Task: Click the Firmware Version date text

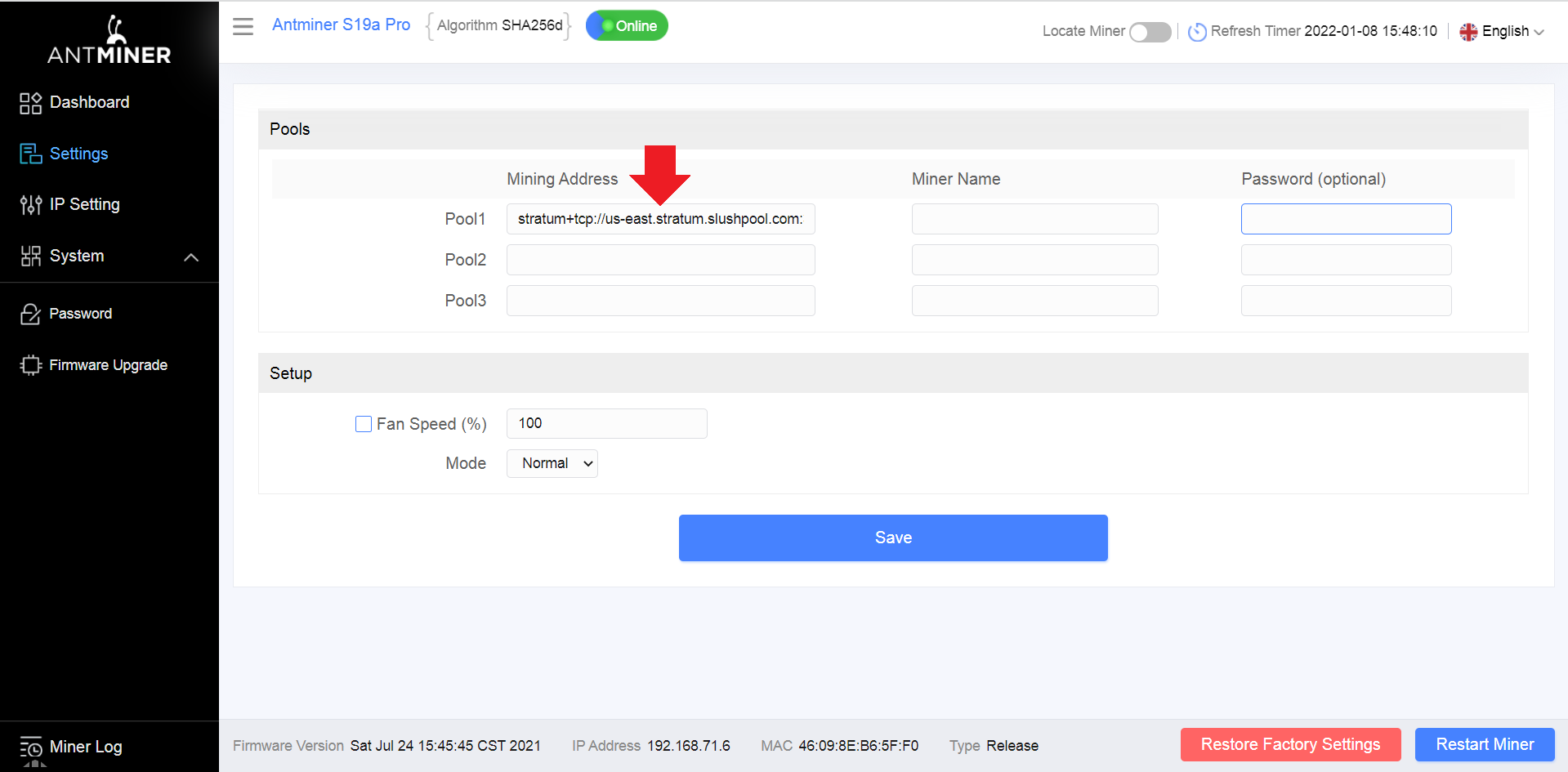Action: [x=445, y=746]
